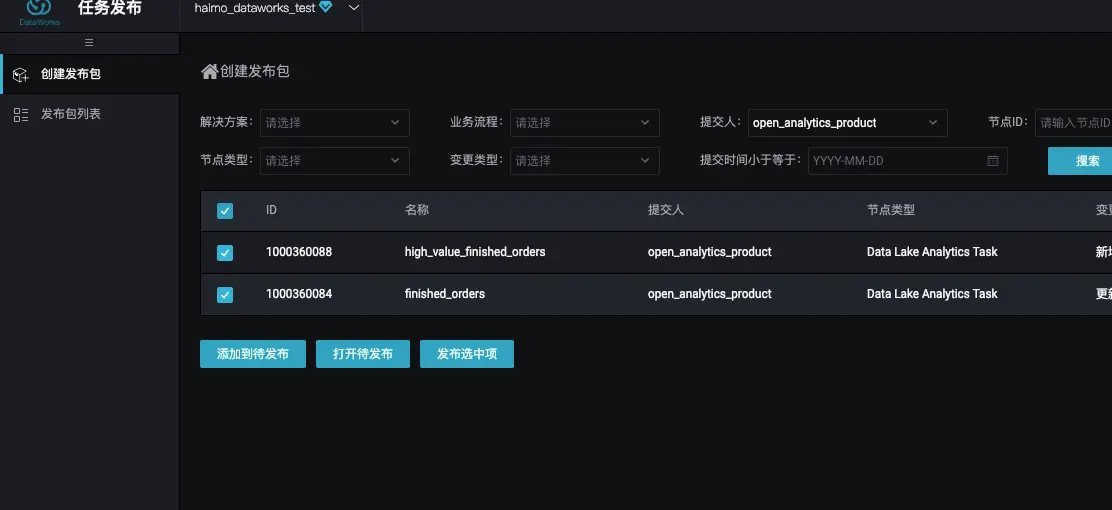Open the 节点类型 filter dropdown
The height and width of the screenshot is (510, 1112).
335,161
